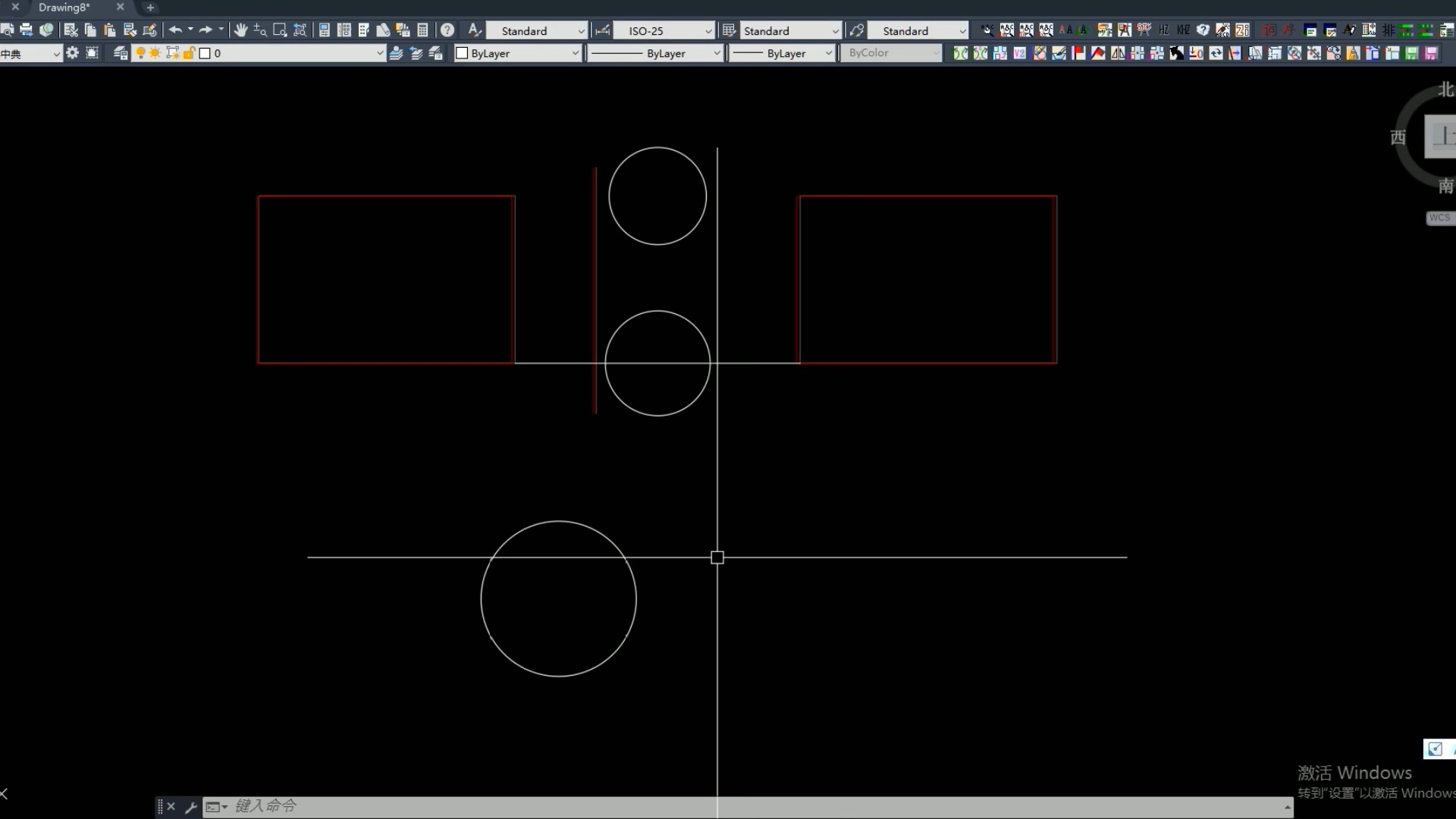1456x819 pixels.
Task: Switch to the Drawing8* tab
Action: [x=64, y=8]
